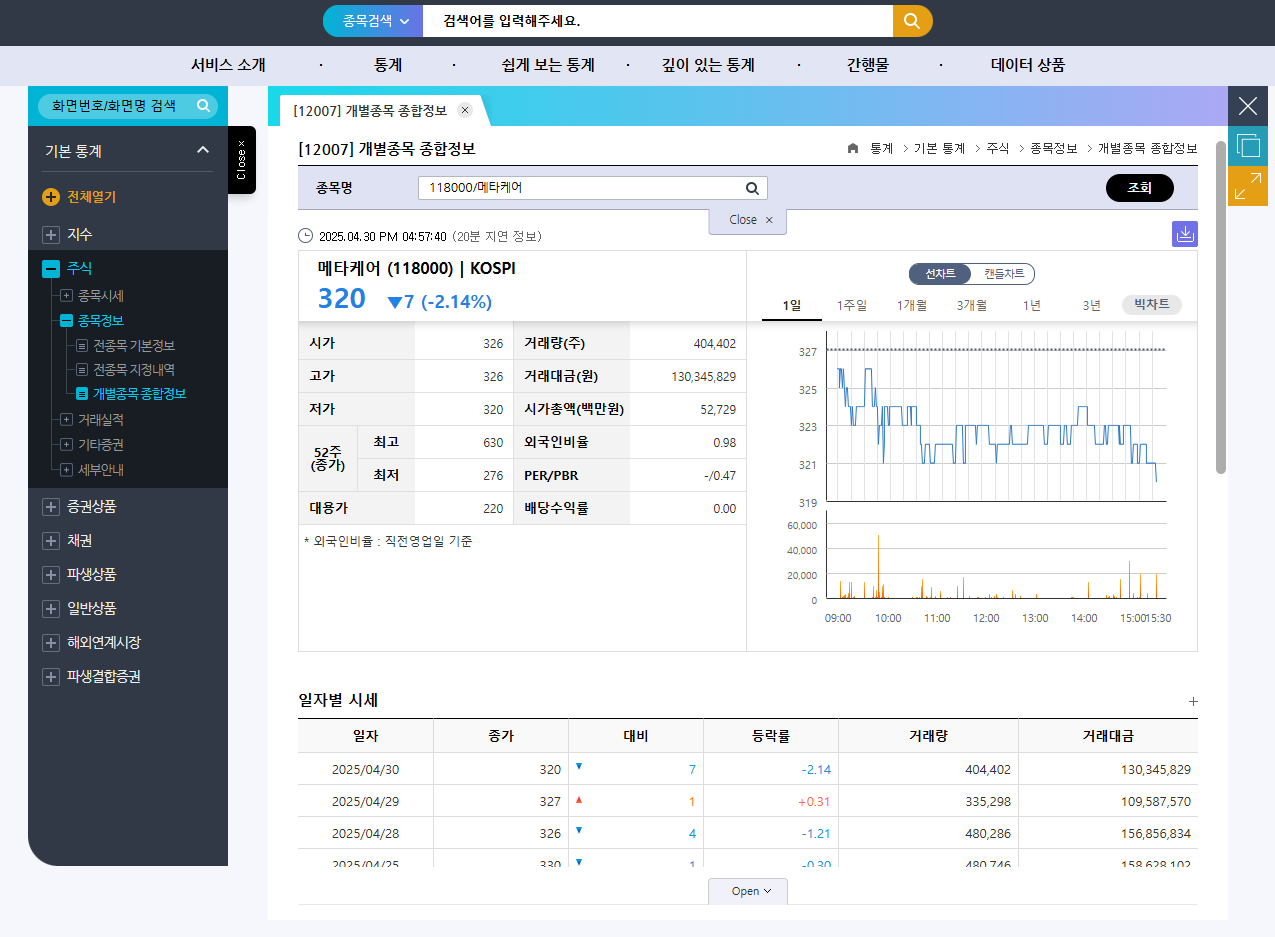1275x937 pixels.
Task: Expand the 세부안내 tree node
Action: pos(66,470)
